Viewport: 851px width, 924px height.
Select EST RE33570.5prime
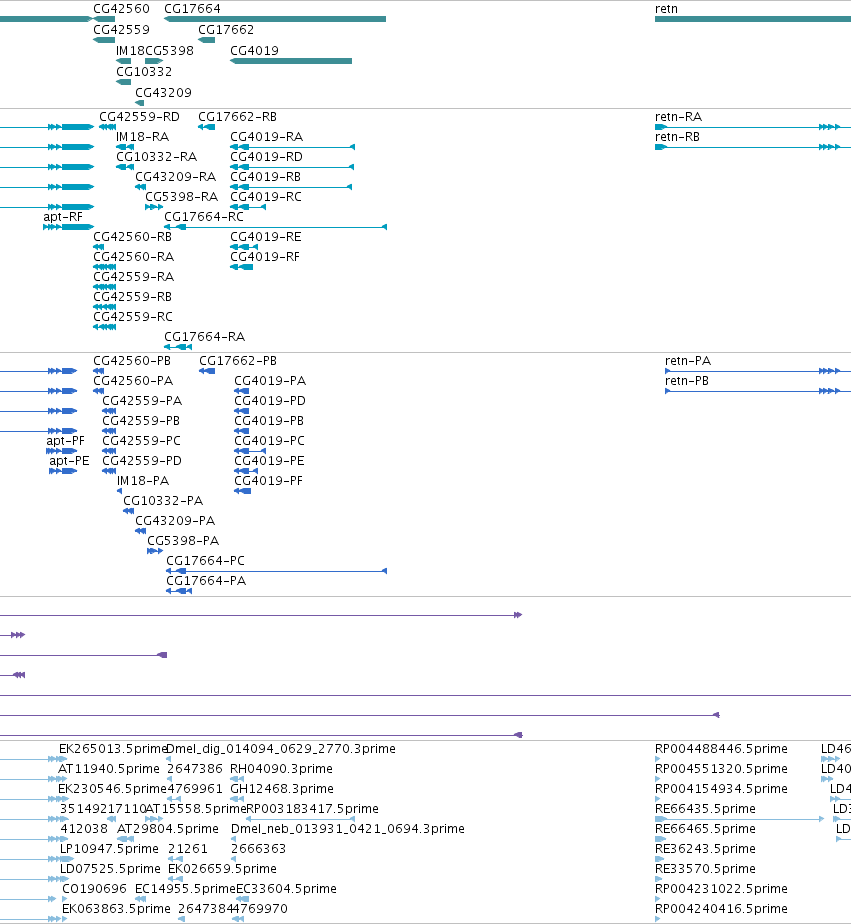click(705, 869)
